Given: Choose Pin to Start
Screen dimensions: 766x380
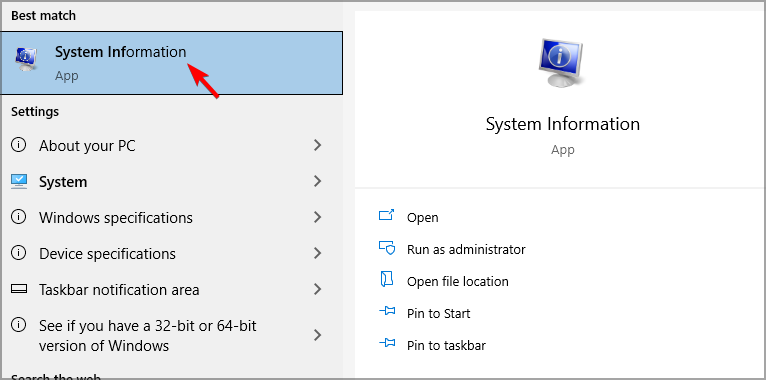Looking at the screenshot, I should point(439,314).
